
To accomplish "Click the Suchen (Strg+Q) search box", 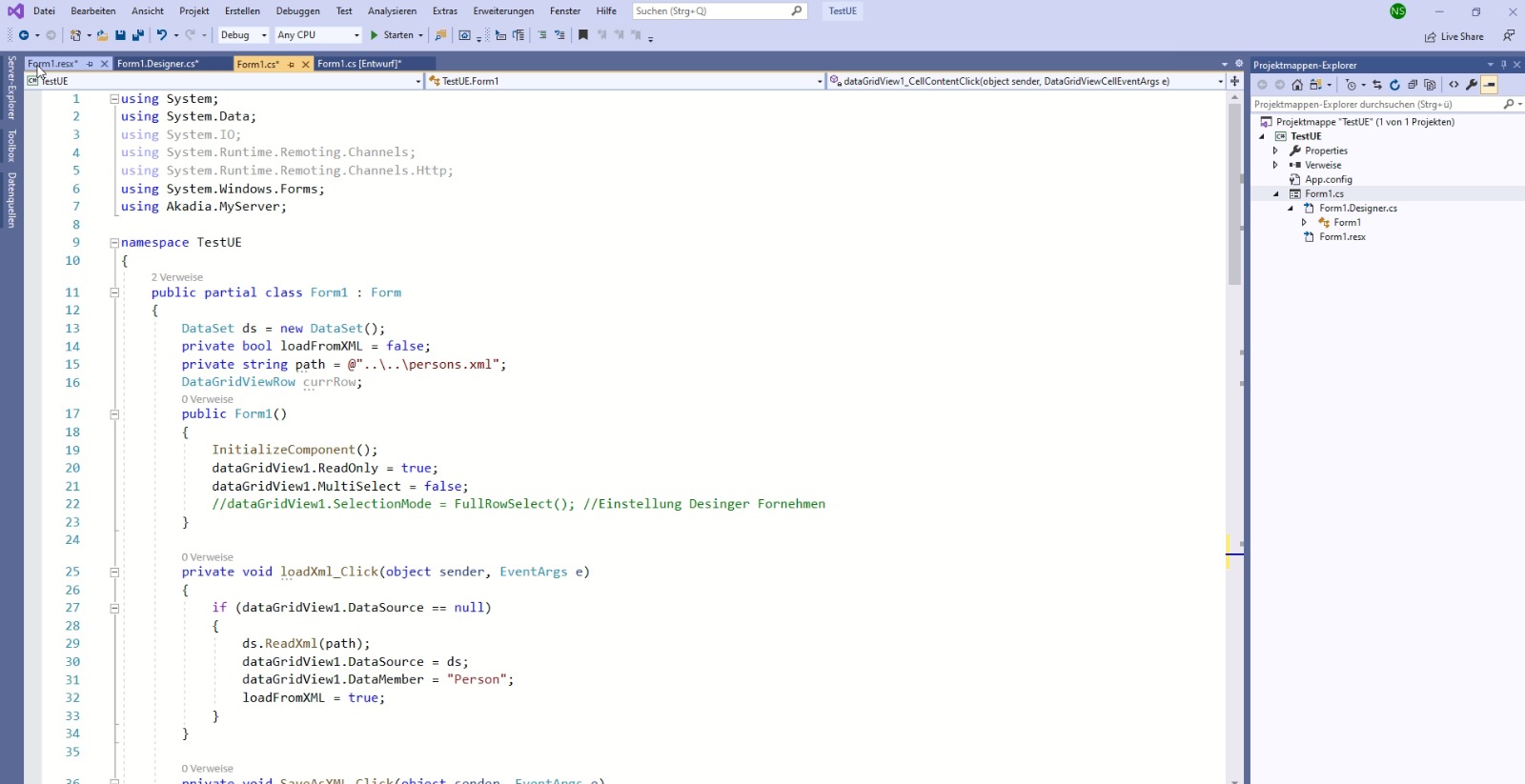I will click(720, 11).
